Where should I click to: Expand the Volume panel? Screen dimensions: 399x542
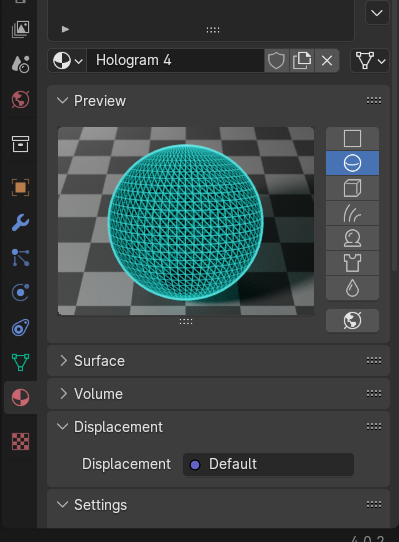click(63, 393)
